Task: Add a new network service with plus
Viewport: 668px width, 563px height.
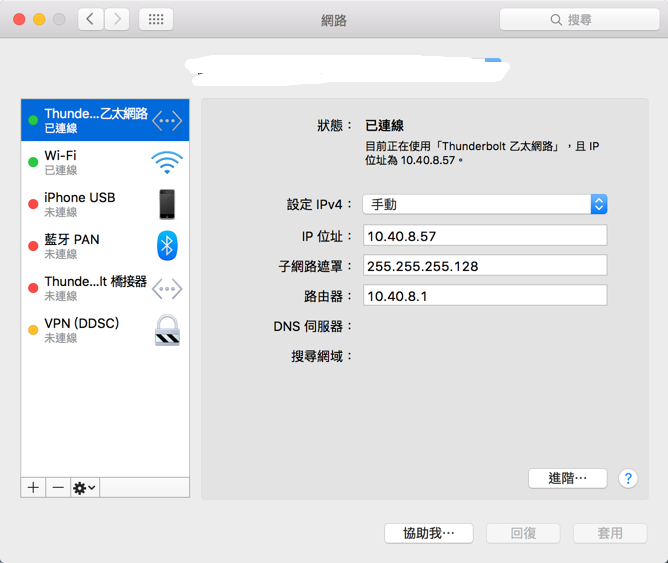Action: (x=33, y=488)
